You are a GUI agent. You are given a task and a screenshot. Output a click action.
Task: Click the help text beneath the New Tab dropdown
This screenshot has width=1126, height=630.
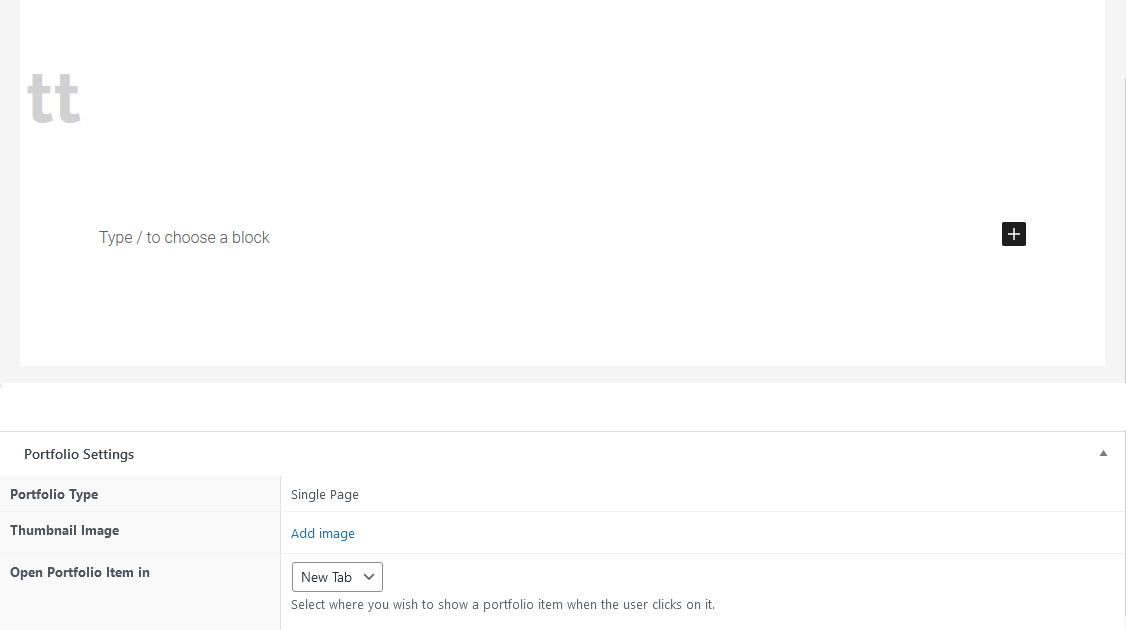coord(502,604)
